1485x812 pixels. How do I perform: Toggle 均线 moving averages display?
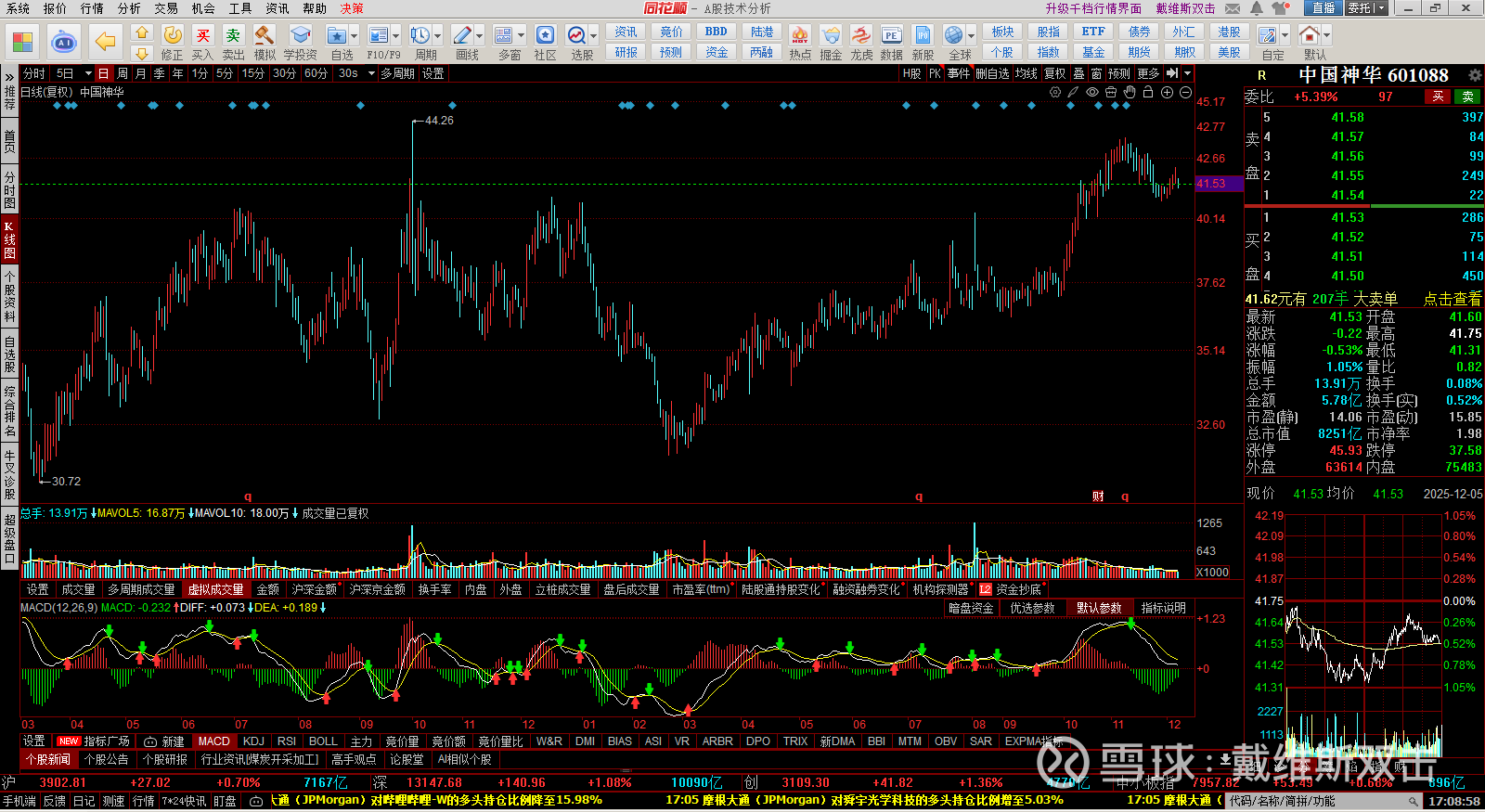[1026, 73]
